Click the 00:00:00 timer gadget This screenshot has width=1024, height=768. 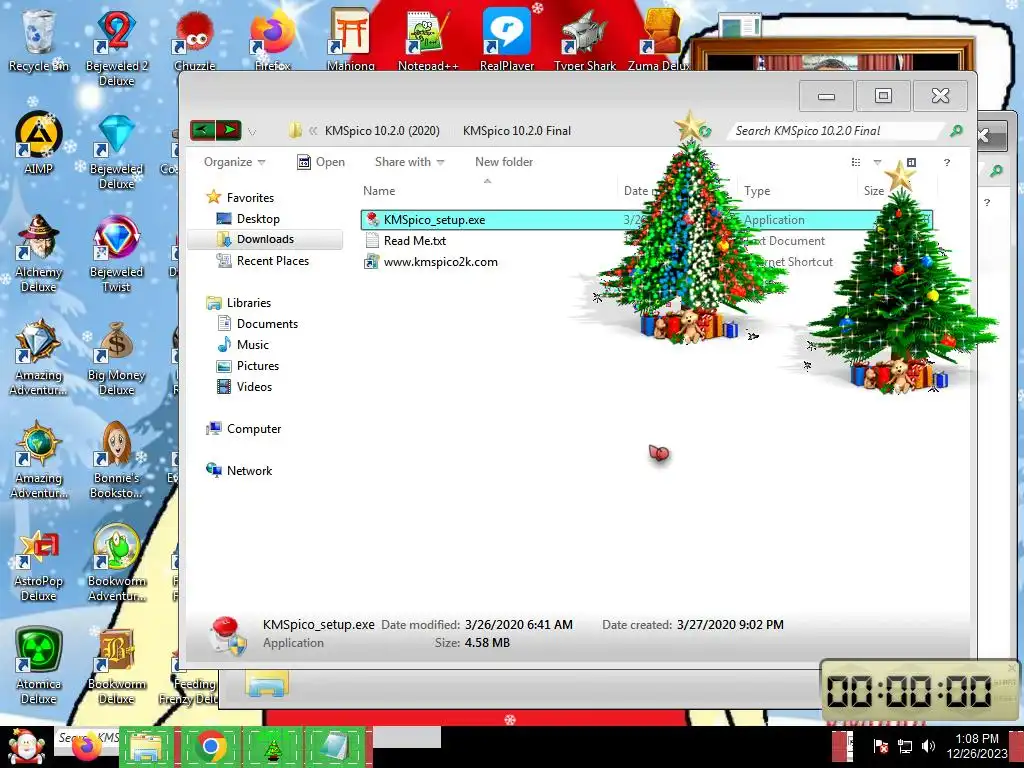coord(918,690)
